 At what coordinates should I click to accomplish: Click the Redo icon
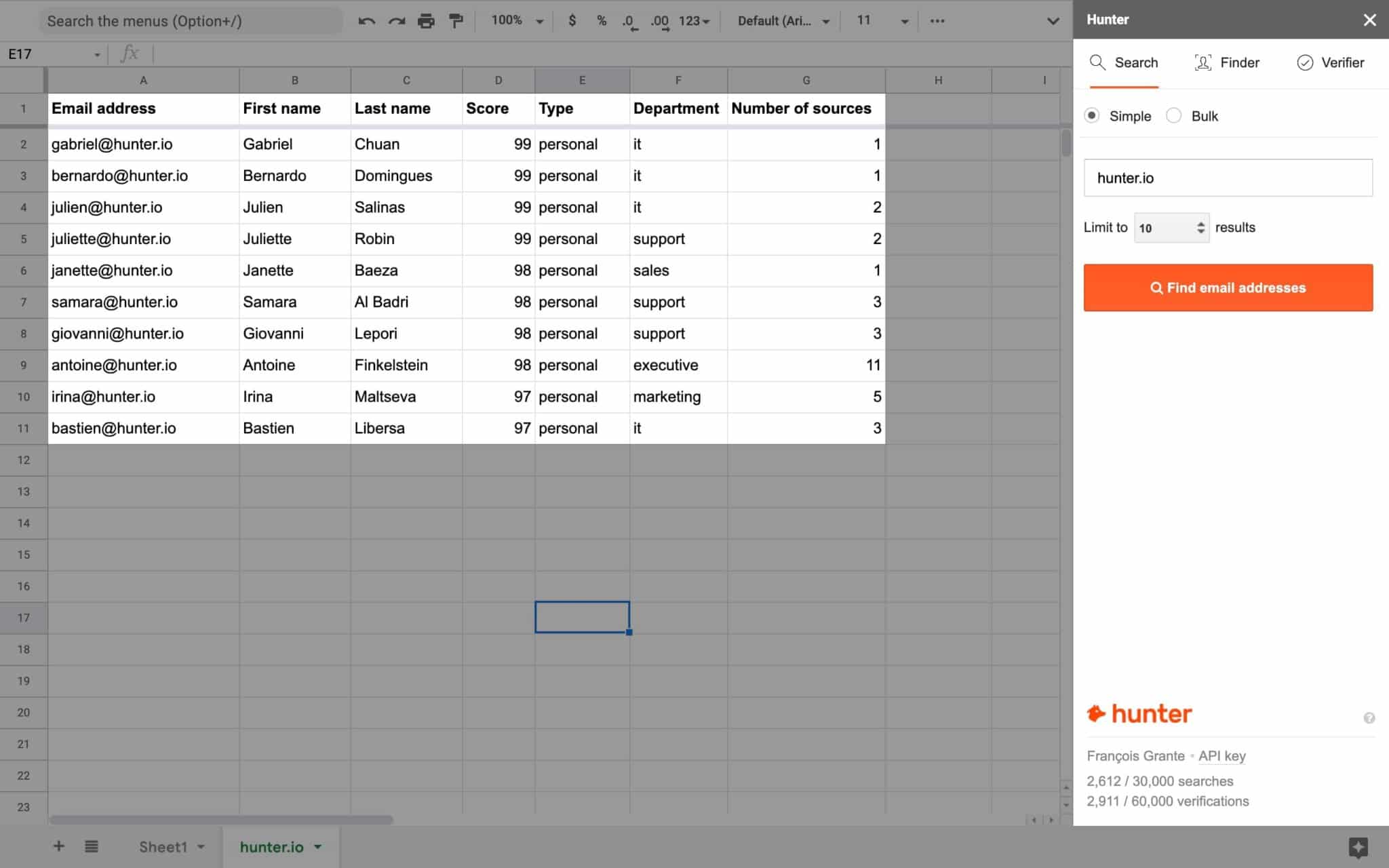[x=396, y=20]
